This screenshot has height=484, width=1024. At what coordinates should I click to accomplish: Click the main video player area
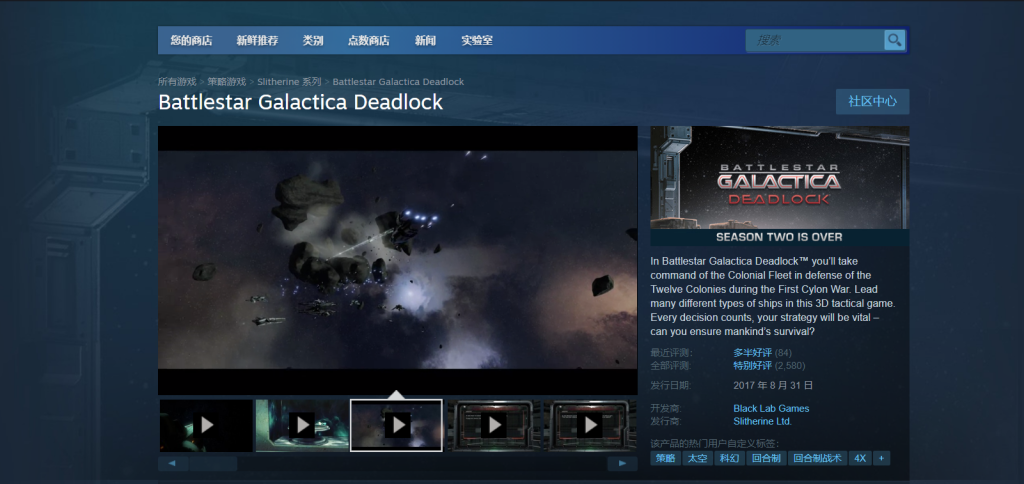[398, 260]
